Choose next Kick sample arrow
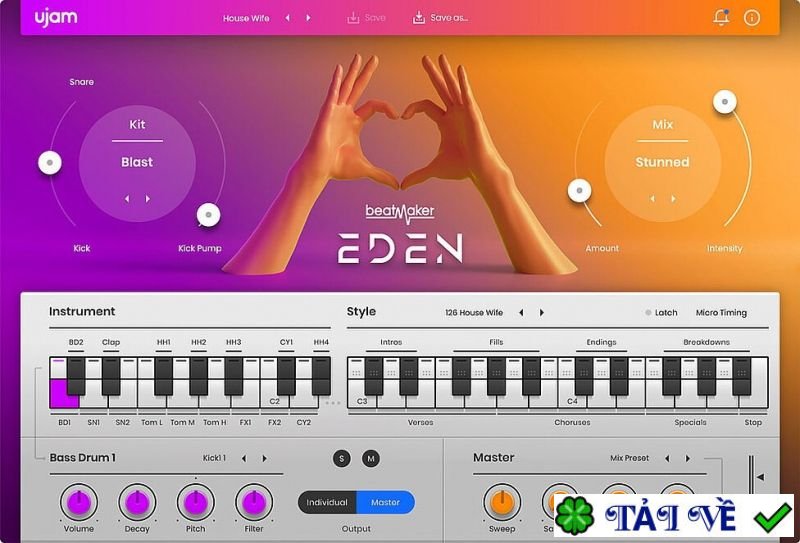 tap(264, 458)
